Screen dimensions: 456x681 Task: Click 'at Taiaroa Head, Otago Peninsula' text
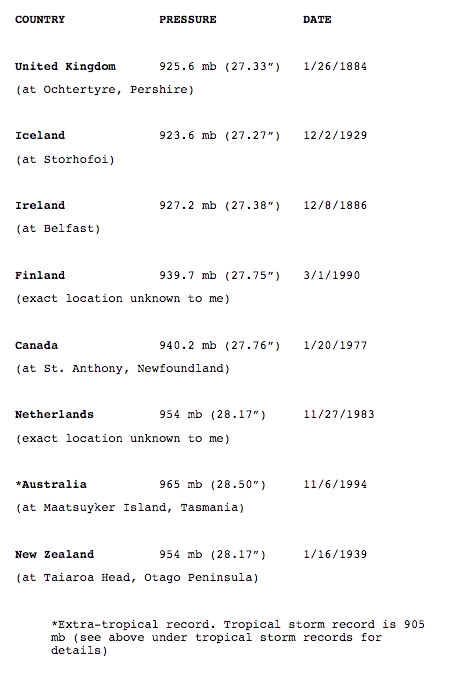coord(137,578)
